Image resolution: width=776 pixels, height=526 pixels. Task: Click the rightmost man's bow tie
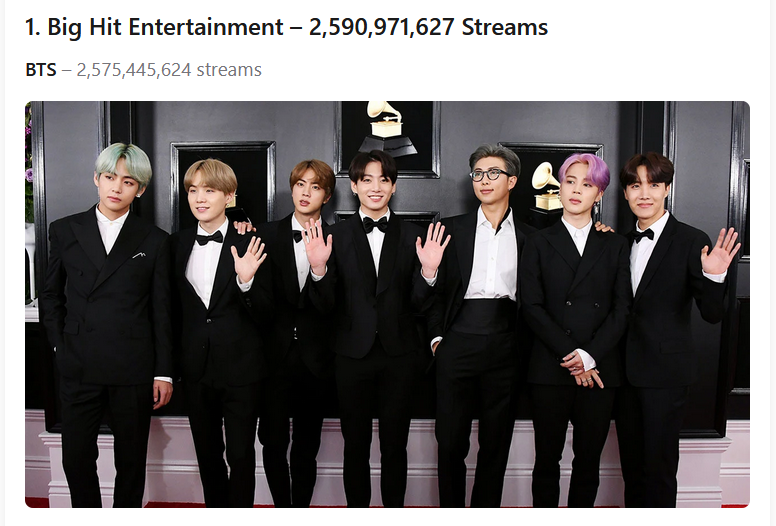click(643, 236)
